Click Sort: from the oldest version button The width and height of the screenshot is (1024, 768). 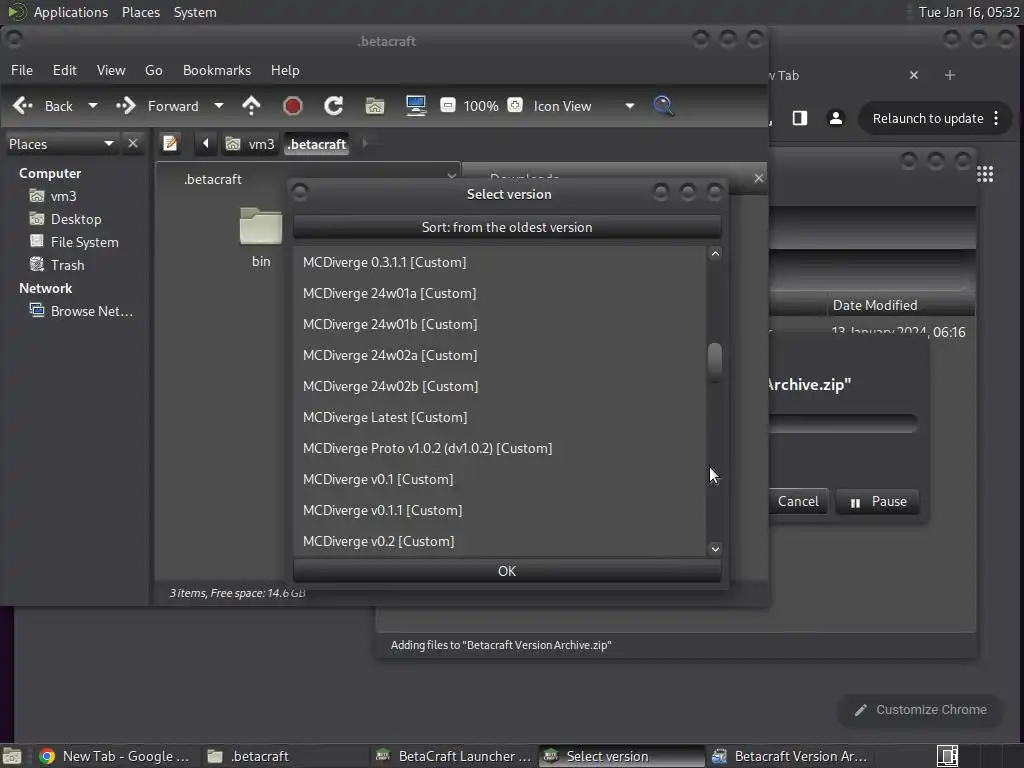pyautogui.click(x=507, y=227)
